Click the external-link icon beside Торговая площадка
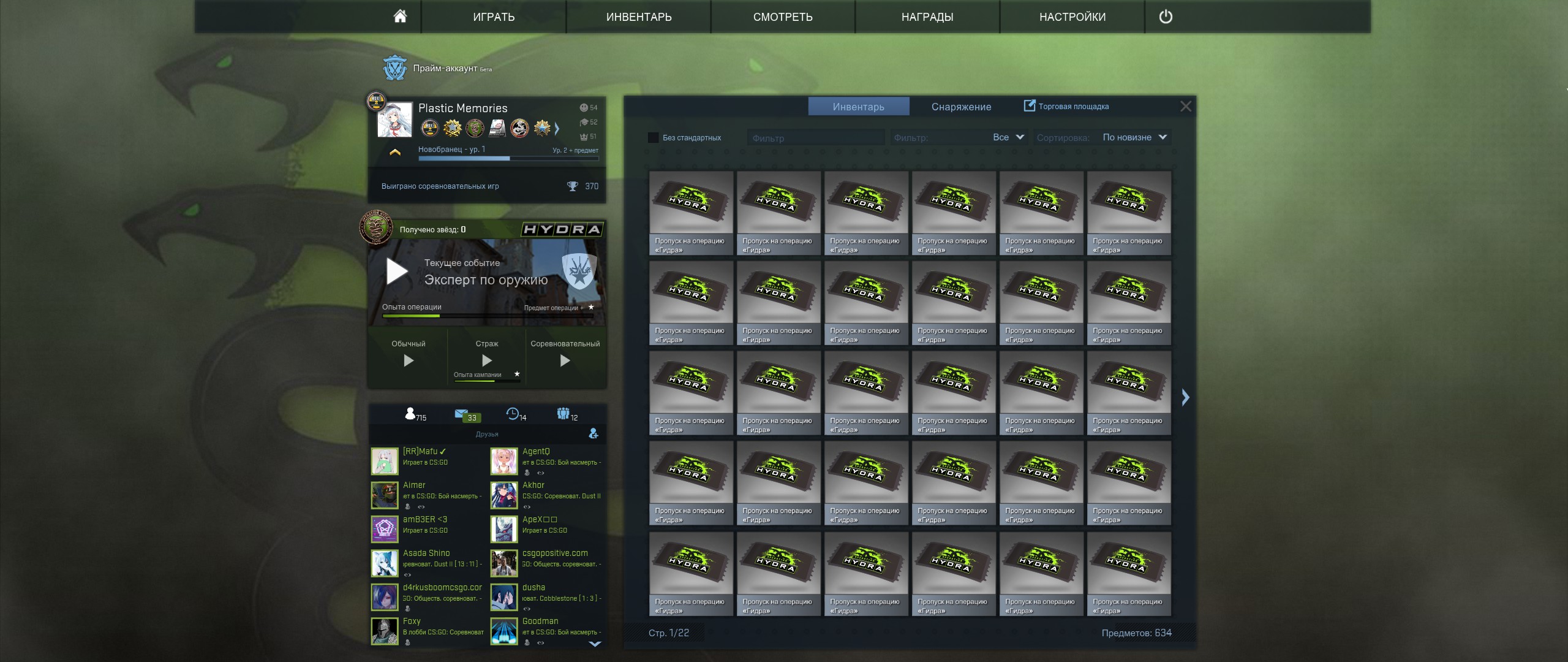 (1030, 105)
